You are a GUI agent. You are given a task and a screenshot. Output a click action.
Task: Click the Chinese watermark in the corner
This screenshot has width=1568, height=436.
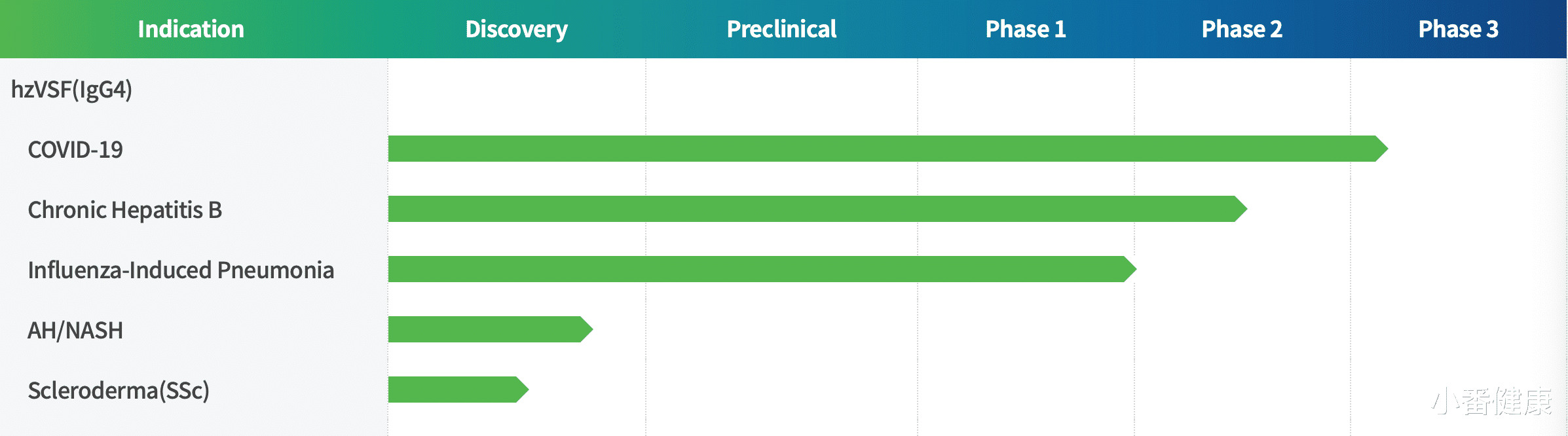[1492, 401]
